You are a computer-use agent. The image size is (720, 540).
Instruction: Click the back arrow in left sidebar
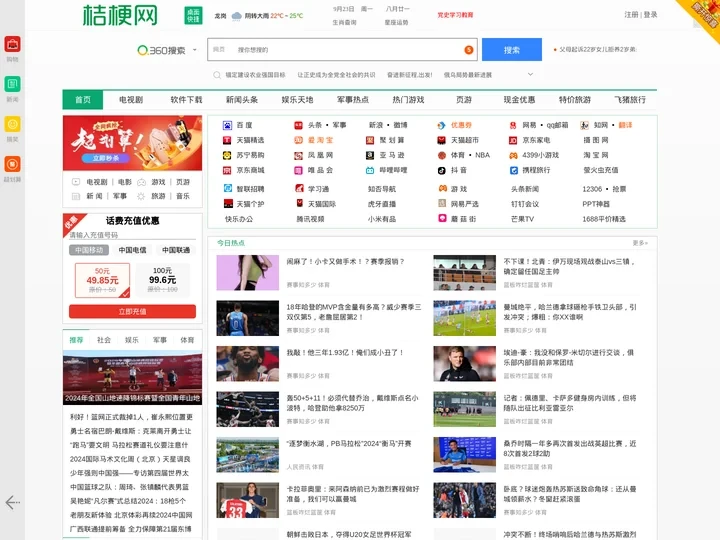12,502
